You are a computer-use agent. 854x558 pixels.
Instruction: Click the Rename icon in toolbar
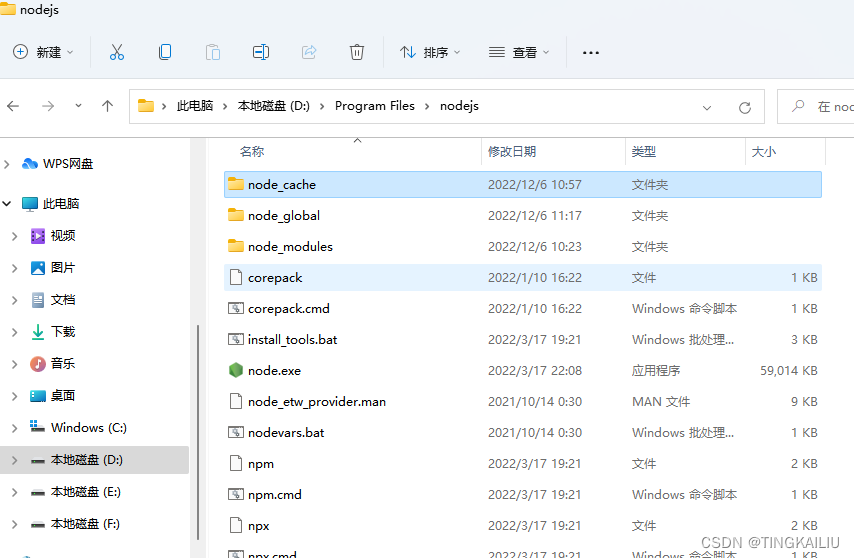click(x=261, y=52)
